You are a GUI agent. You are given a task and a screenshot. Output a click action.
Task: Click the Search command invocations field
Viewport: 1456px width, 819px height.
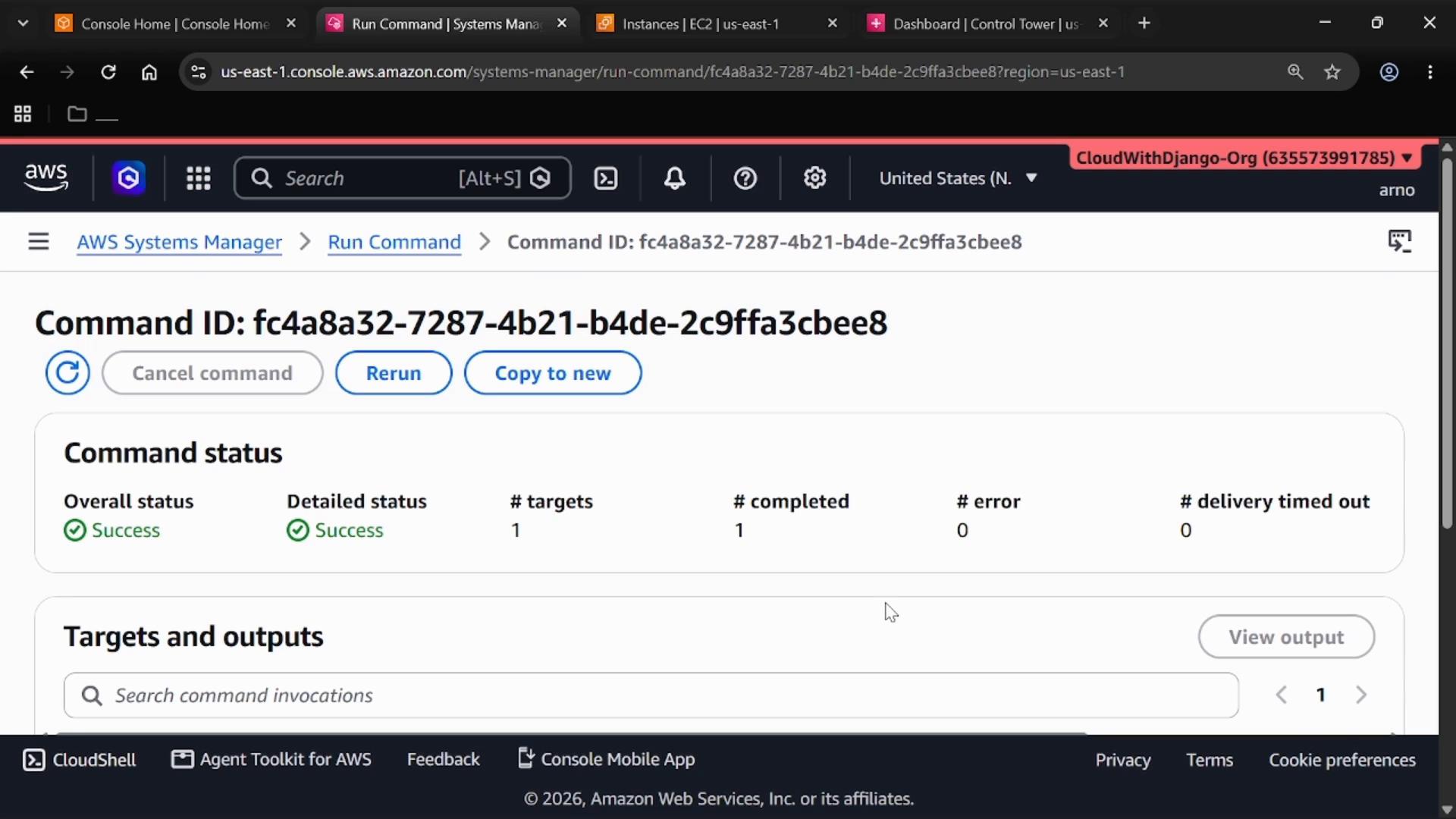pyautogui.click(x=651, y=695)
